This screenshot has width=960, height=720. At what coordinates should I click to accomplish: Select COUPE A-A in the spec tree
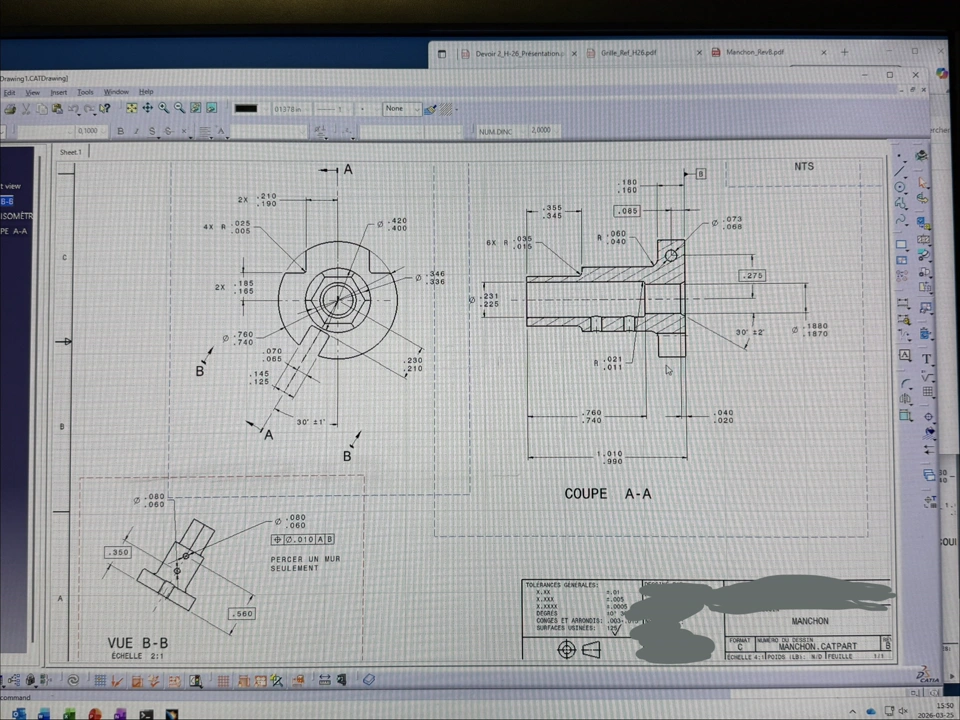13,231
